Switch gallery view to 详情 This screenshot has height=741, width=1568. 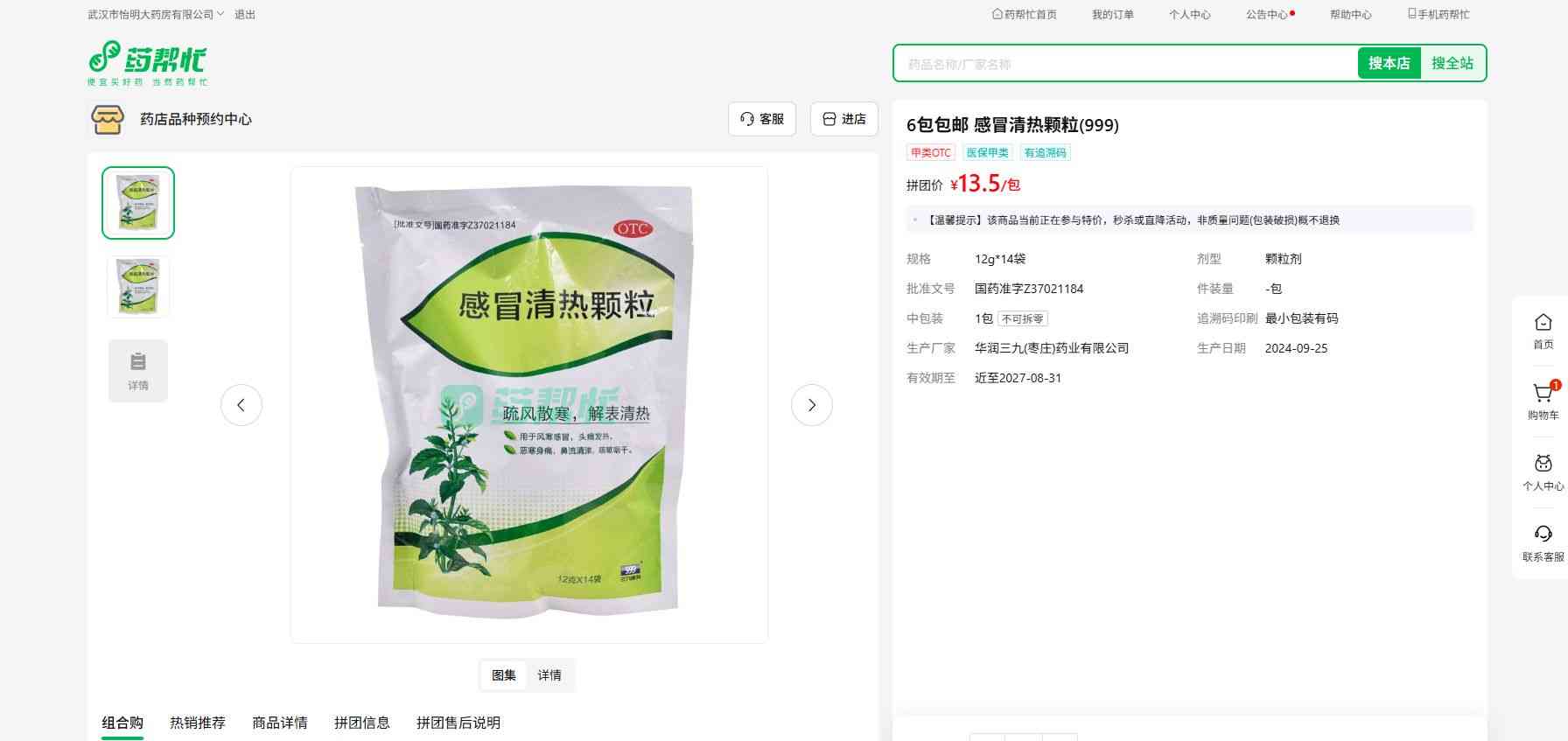click(x=549, y=675)
